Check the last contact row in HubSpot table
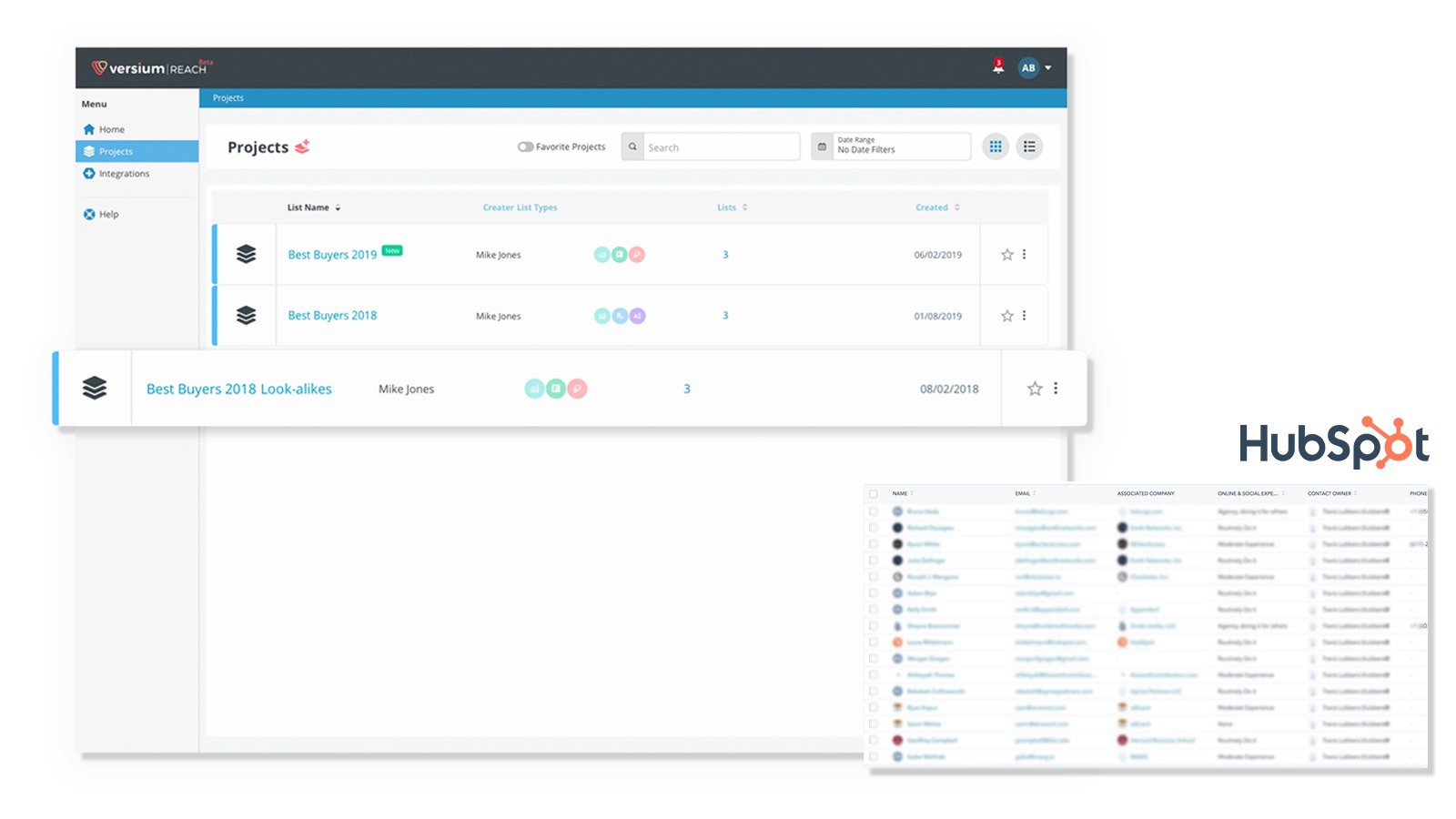Image resolution: width=1456 pixels, height=819 pixels. click(874, 756)
